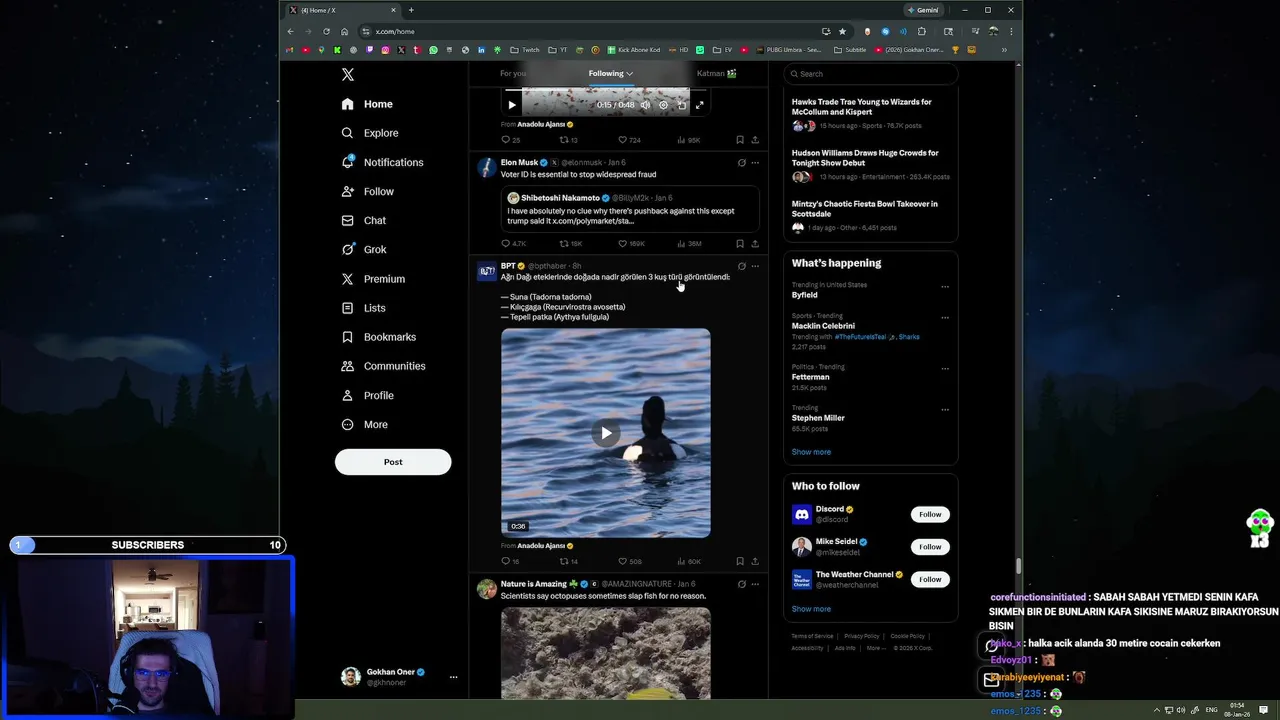Play the BPT bird video
The height and width of the screenshot is (720, 1280).
click(606, 433)
